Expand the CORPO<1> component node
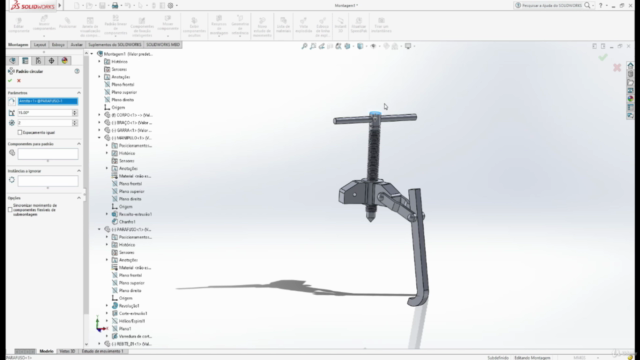The image size is (640, 360). (x=99, y=115)
